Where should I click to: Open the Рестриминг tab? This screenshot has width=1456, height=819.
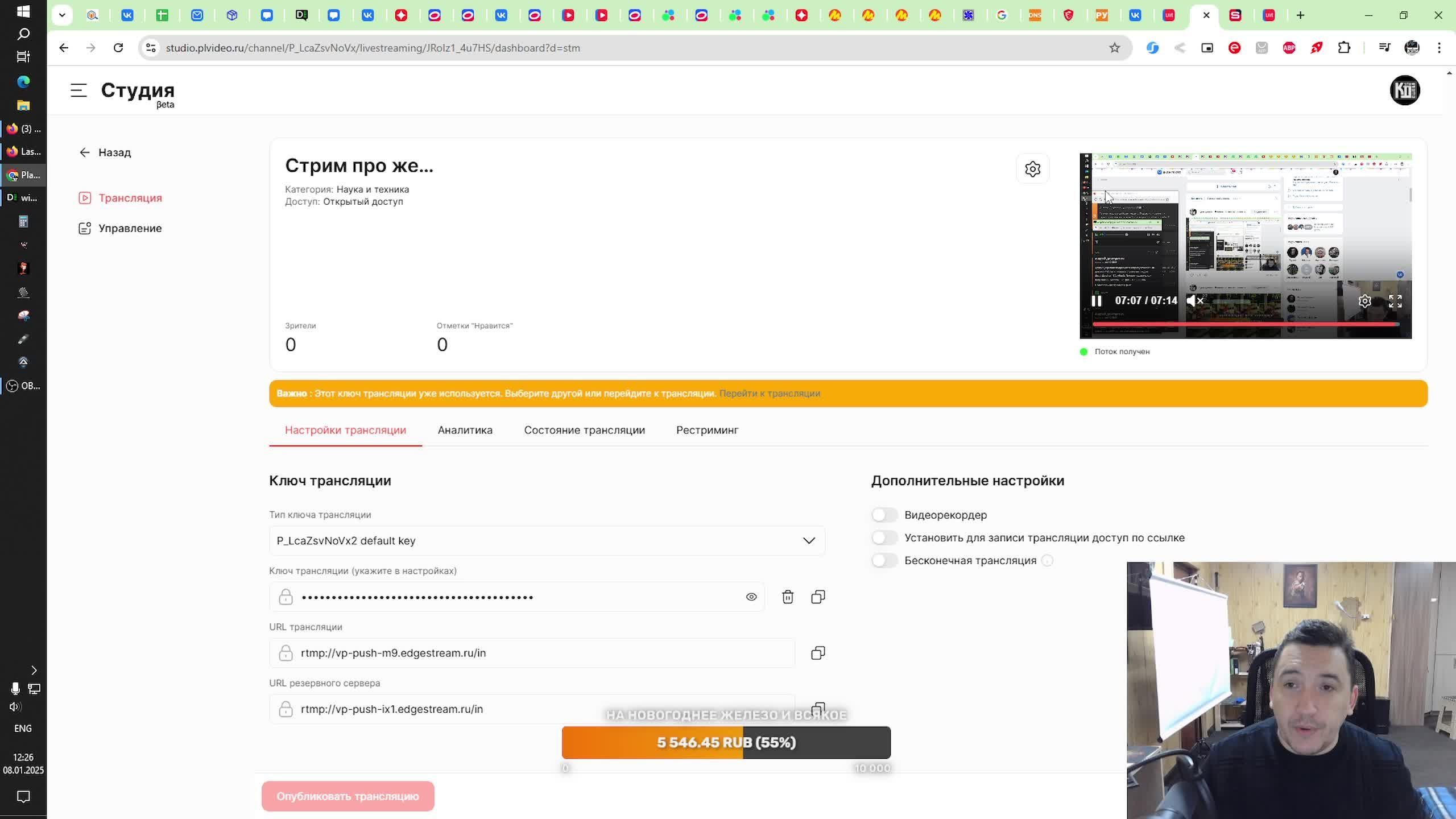tap(707, 430)
